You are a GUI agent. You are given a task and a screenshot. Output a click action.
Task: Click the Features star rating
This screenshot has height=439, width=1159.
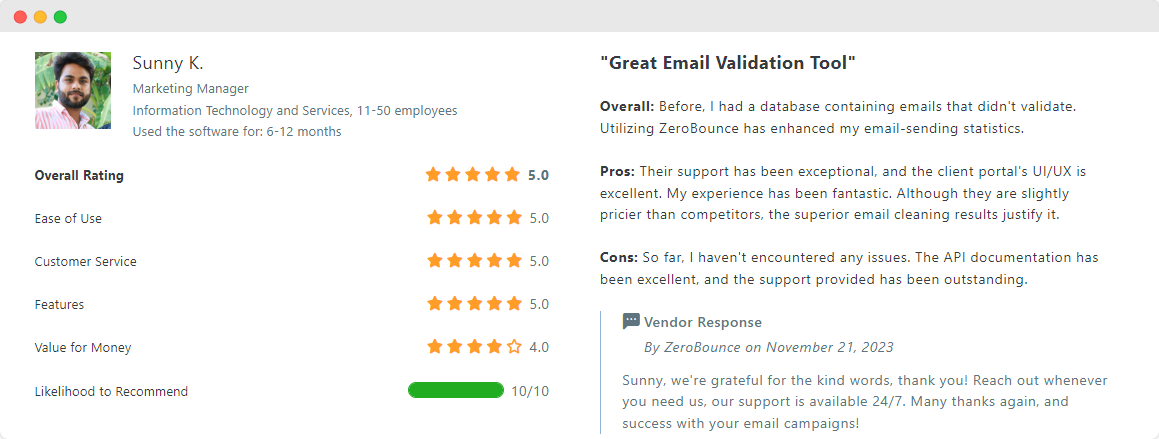pos(474,304)
